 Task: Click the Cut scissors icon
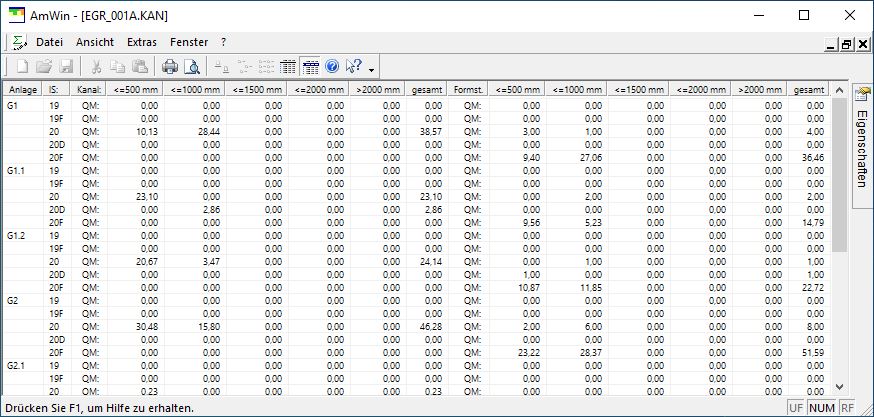(x=96, y=67)
